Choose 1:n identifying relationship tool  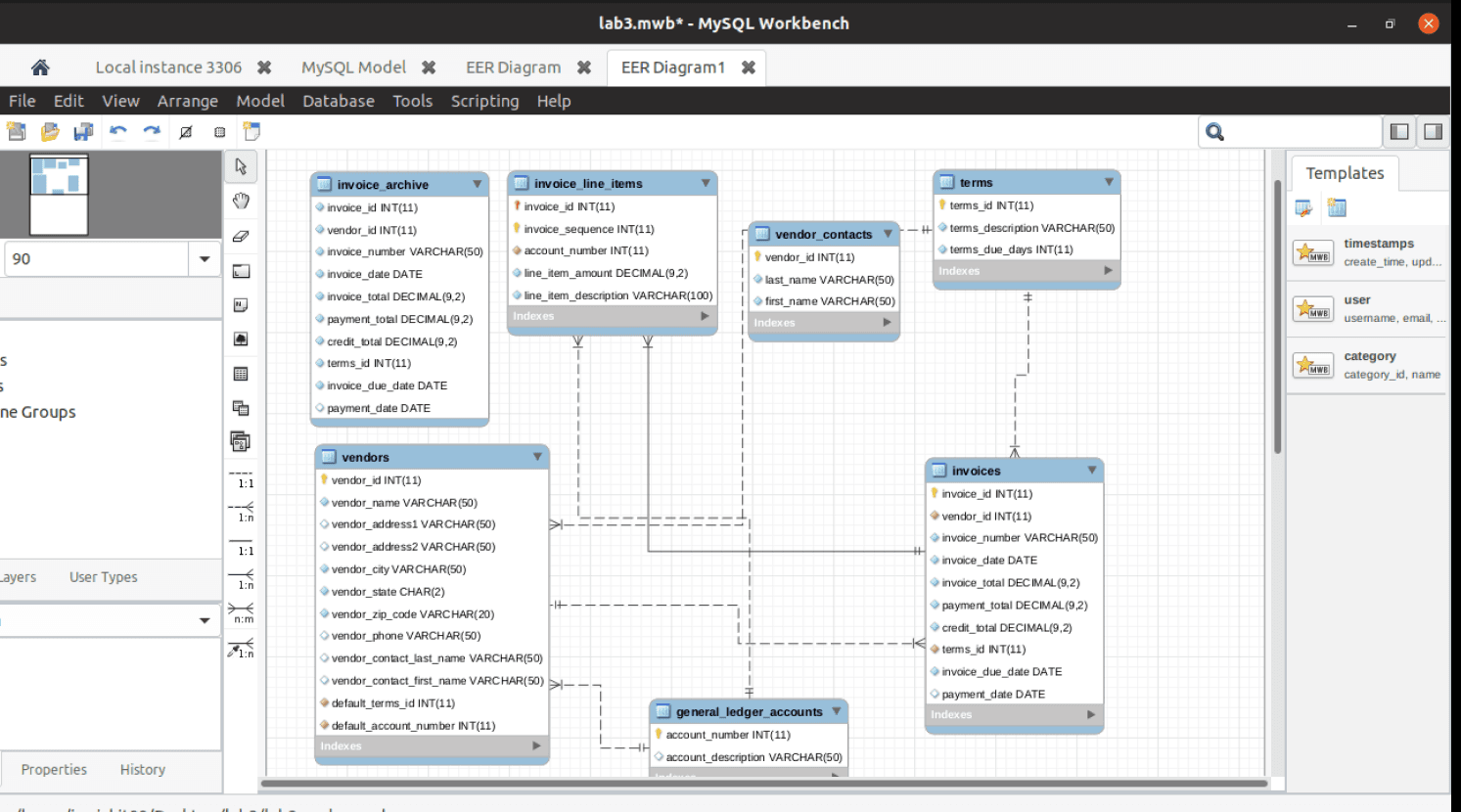point(241,580)
